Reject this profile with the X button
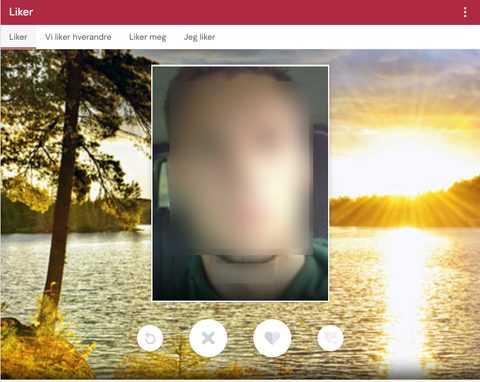This screenshot has width=480, height=382. coord(208,338)
